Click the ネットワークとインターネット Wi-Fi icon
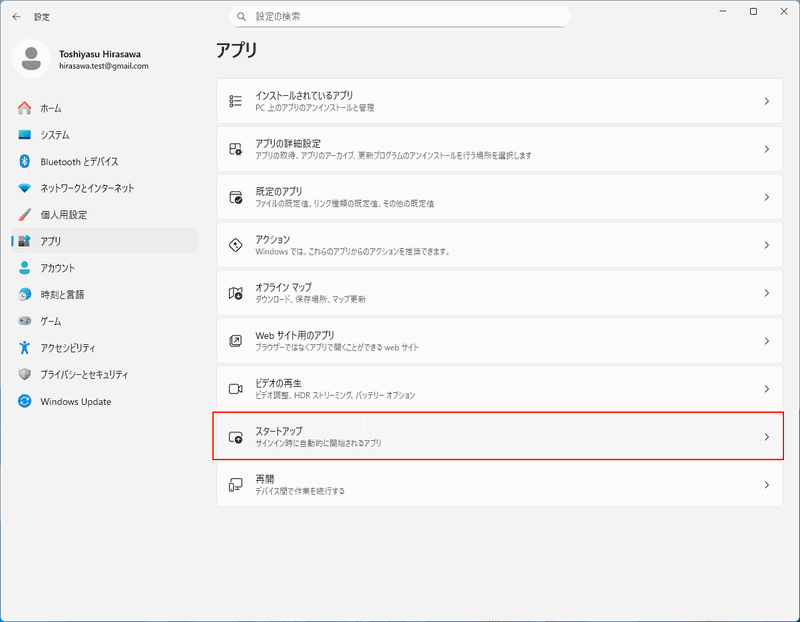 coord(25,188)
